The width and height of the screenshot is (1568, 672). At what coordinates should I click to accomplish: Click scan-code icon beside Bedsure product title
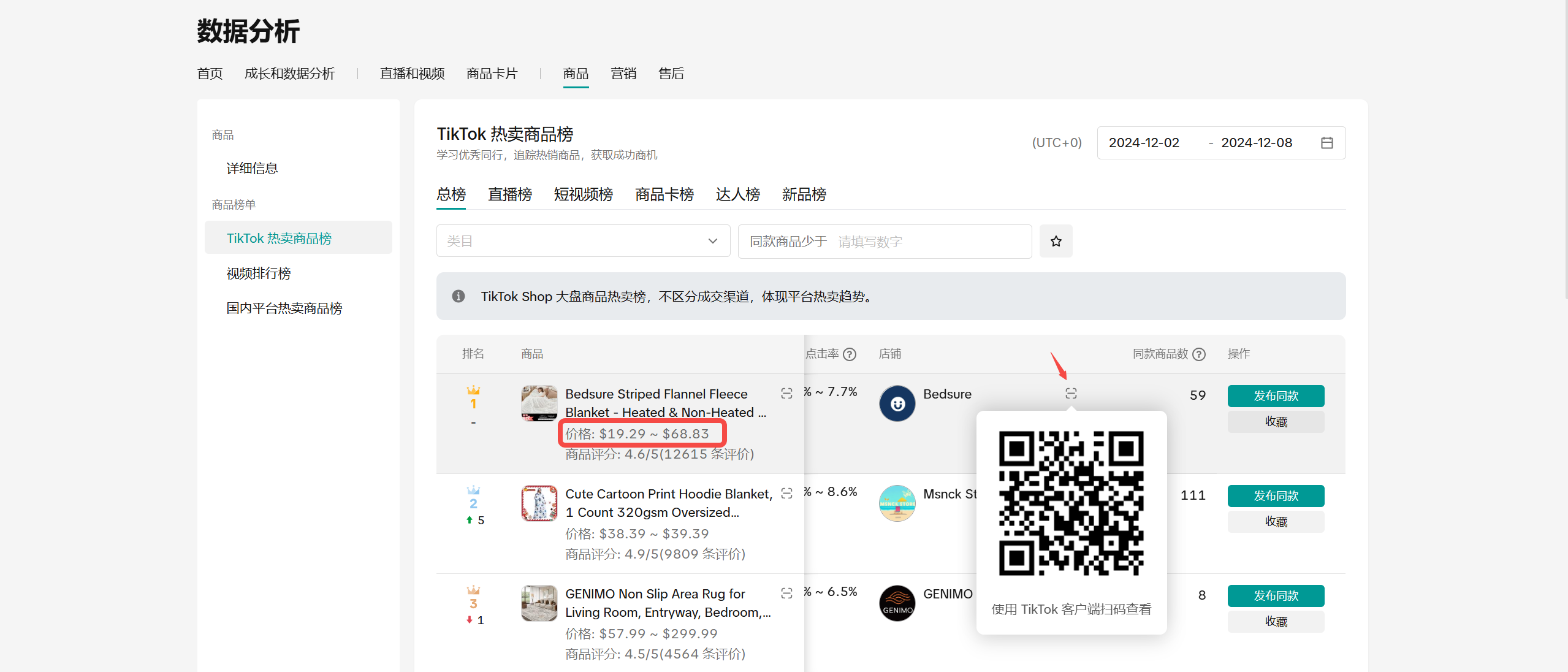coord(786,394)
